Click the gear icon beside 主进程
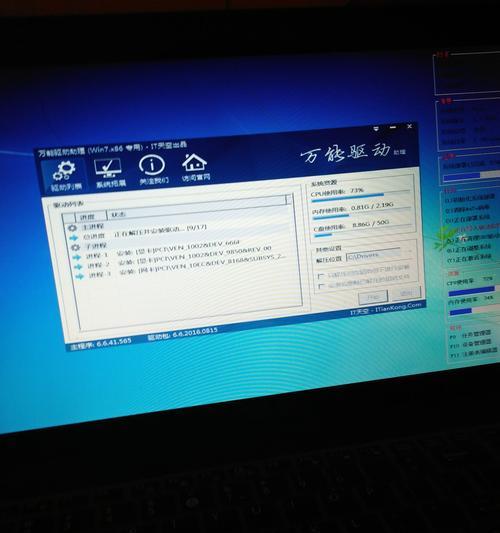 point(72,228)
